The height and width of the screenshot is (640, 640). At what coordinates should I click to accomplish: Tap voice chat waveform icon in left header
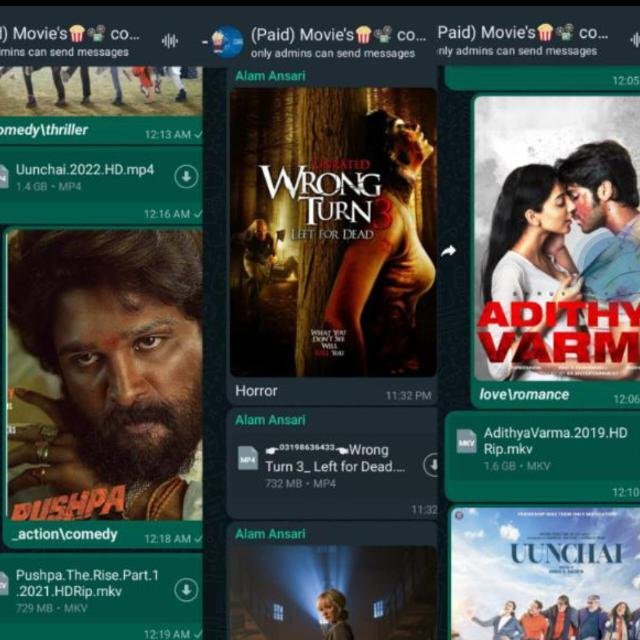(x=169, y=41)
